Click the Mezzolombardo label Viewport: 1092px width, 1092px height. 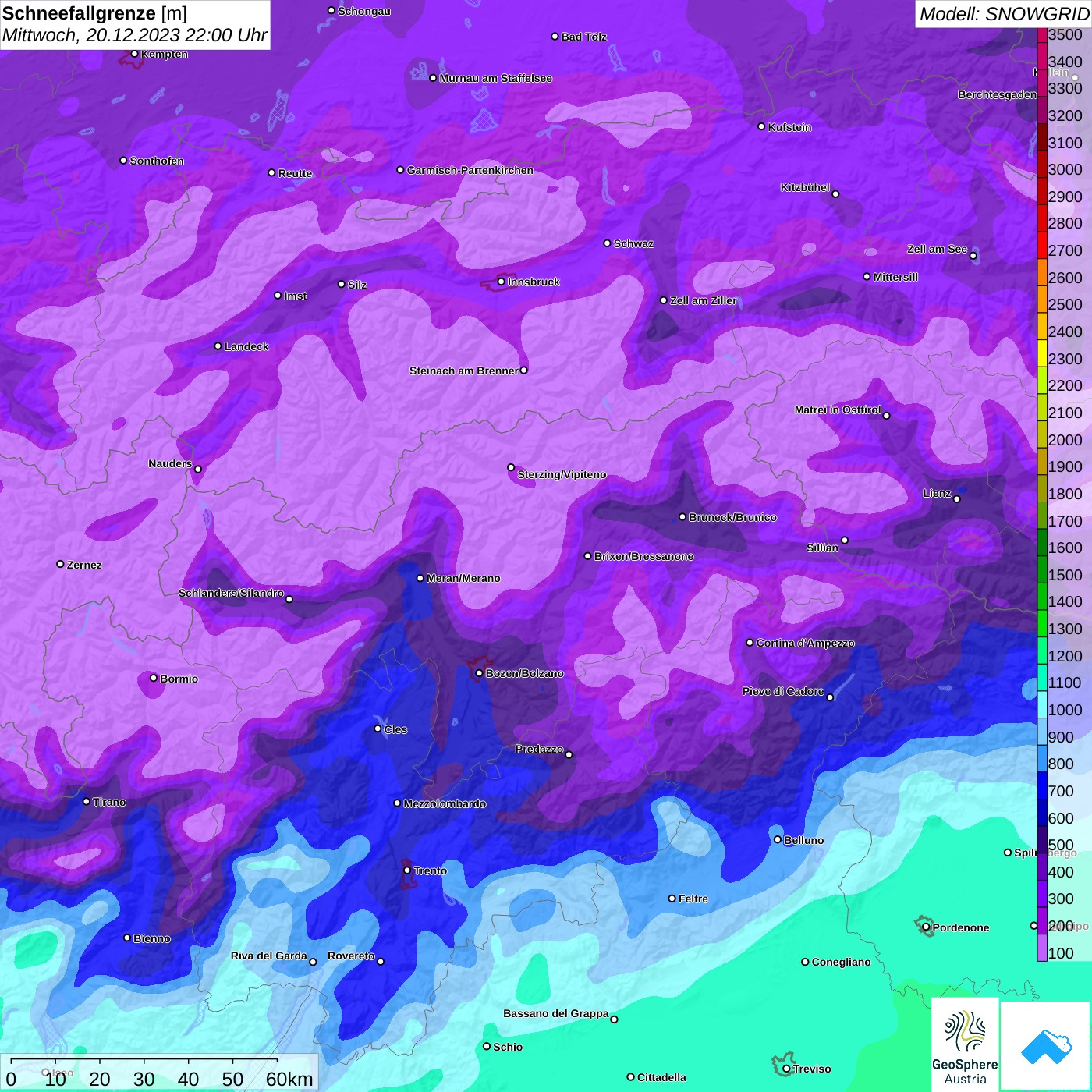(x=445, y=803)
